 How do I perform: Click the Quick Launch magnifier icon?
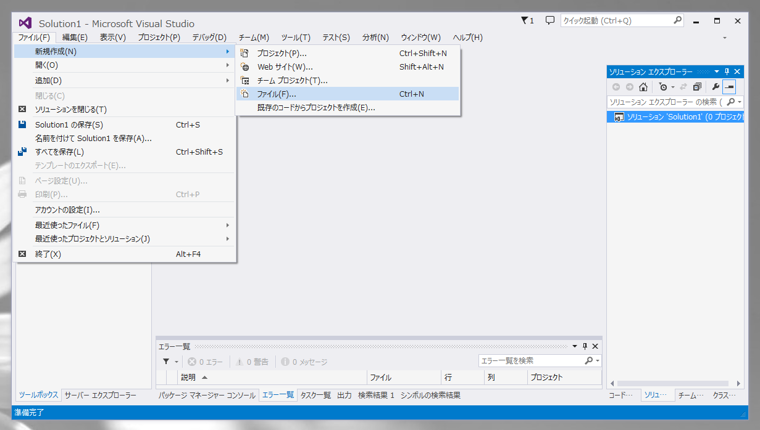[x=678, y=20]
